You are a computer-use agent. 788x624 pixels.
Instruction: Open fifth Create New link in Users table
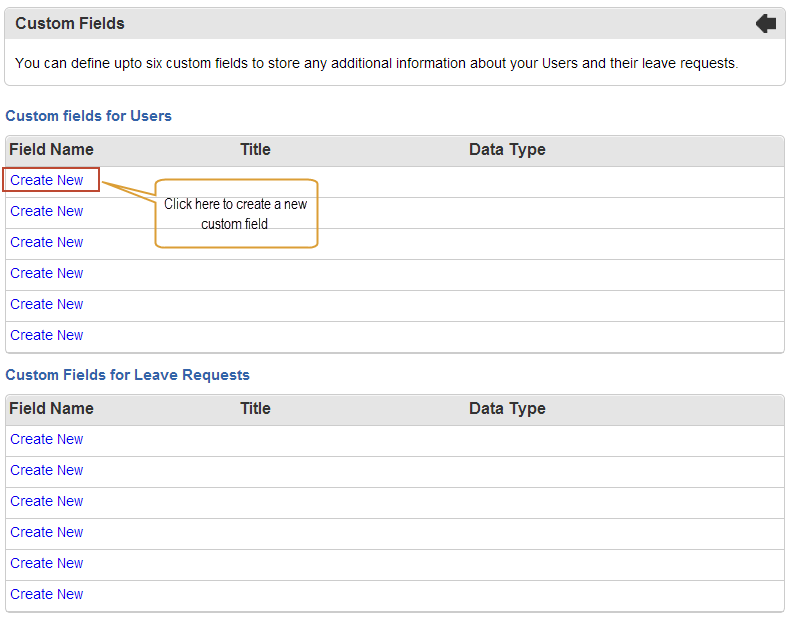coord(47,304)
